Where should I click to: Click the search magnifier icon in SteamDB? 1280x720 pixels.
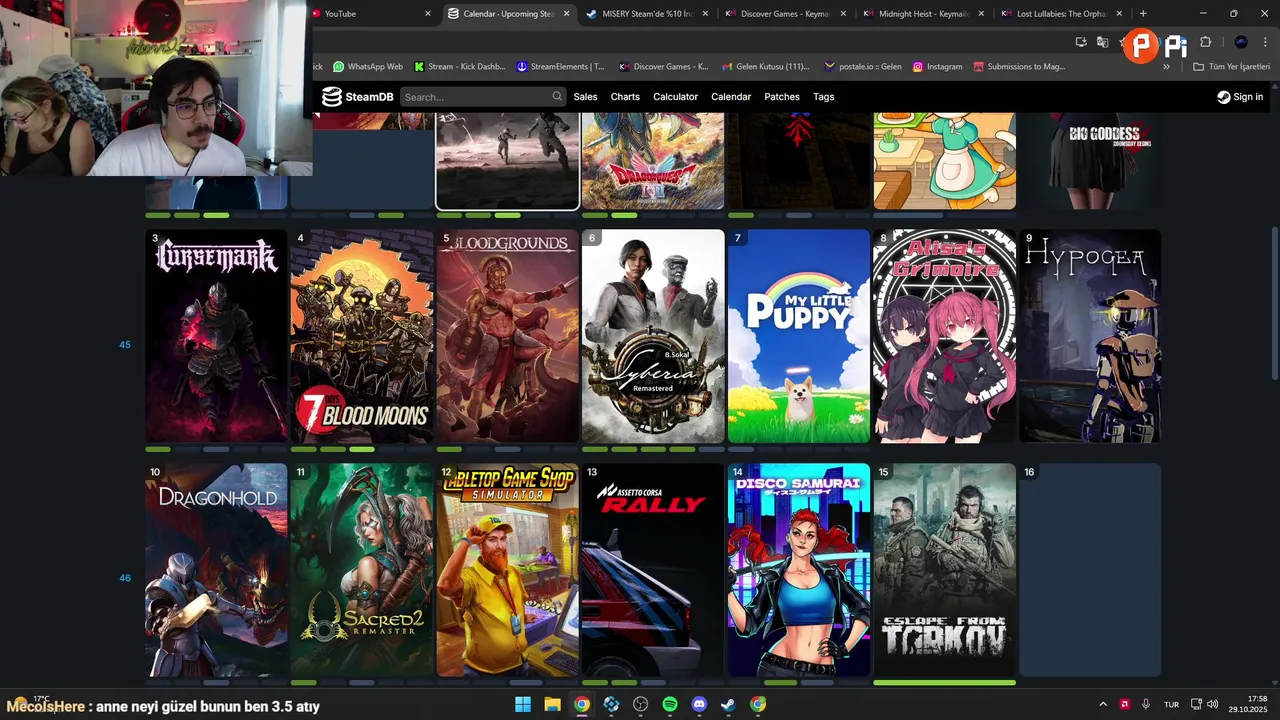[x=557, y=97]
